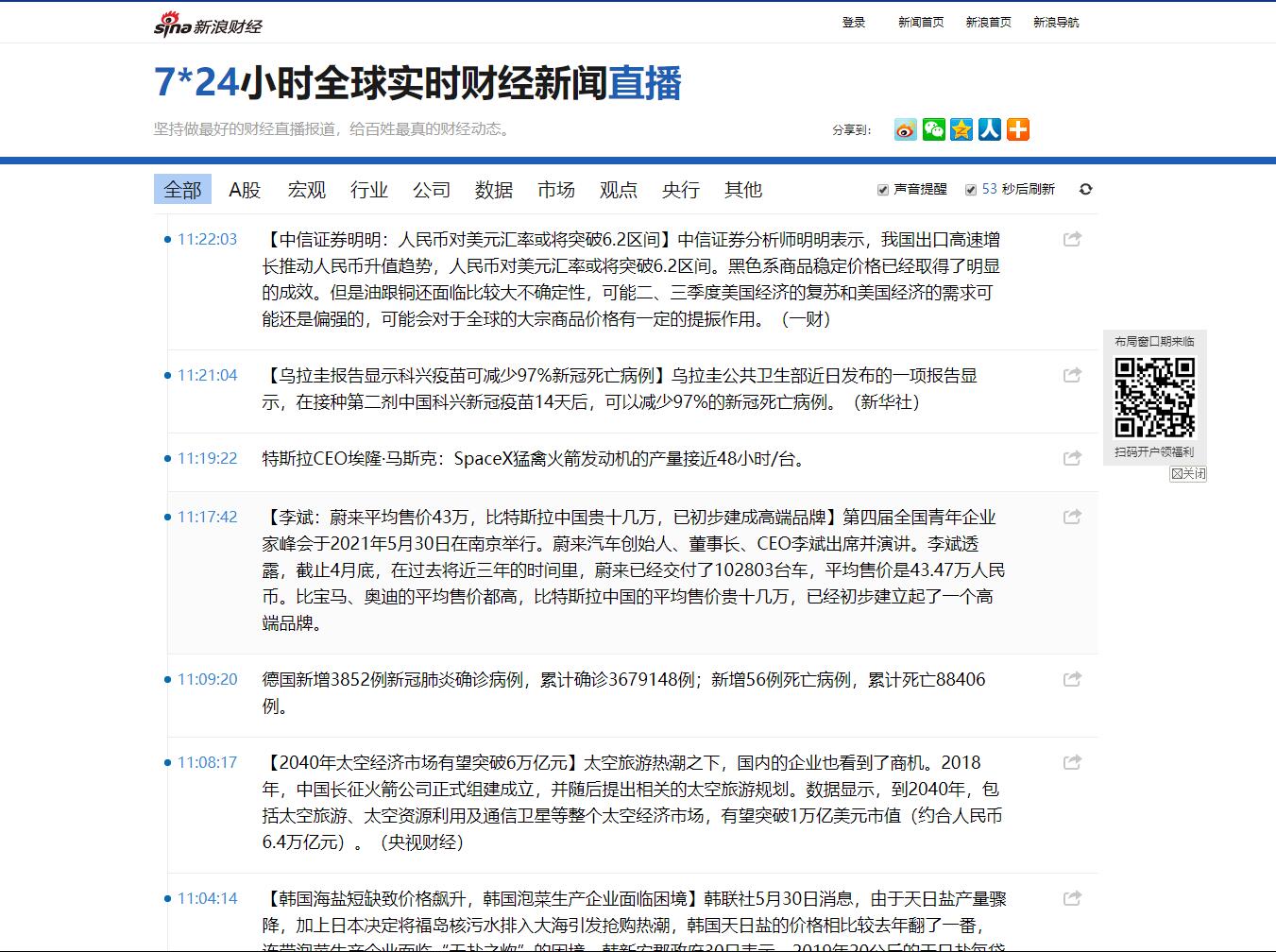This screenshot has width=1276, height=952.
Task: Close the QR code ad with 关闭
Action: tap(1188, 473)
